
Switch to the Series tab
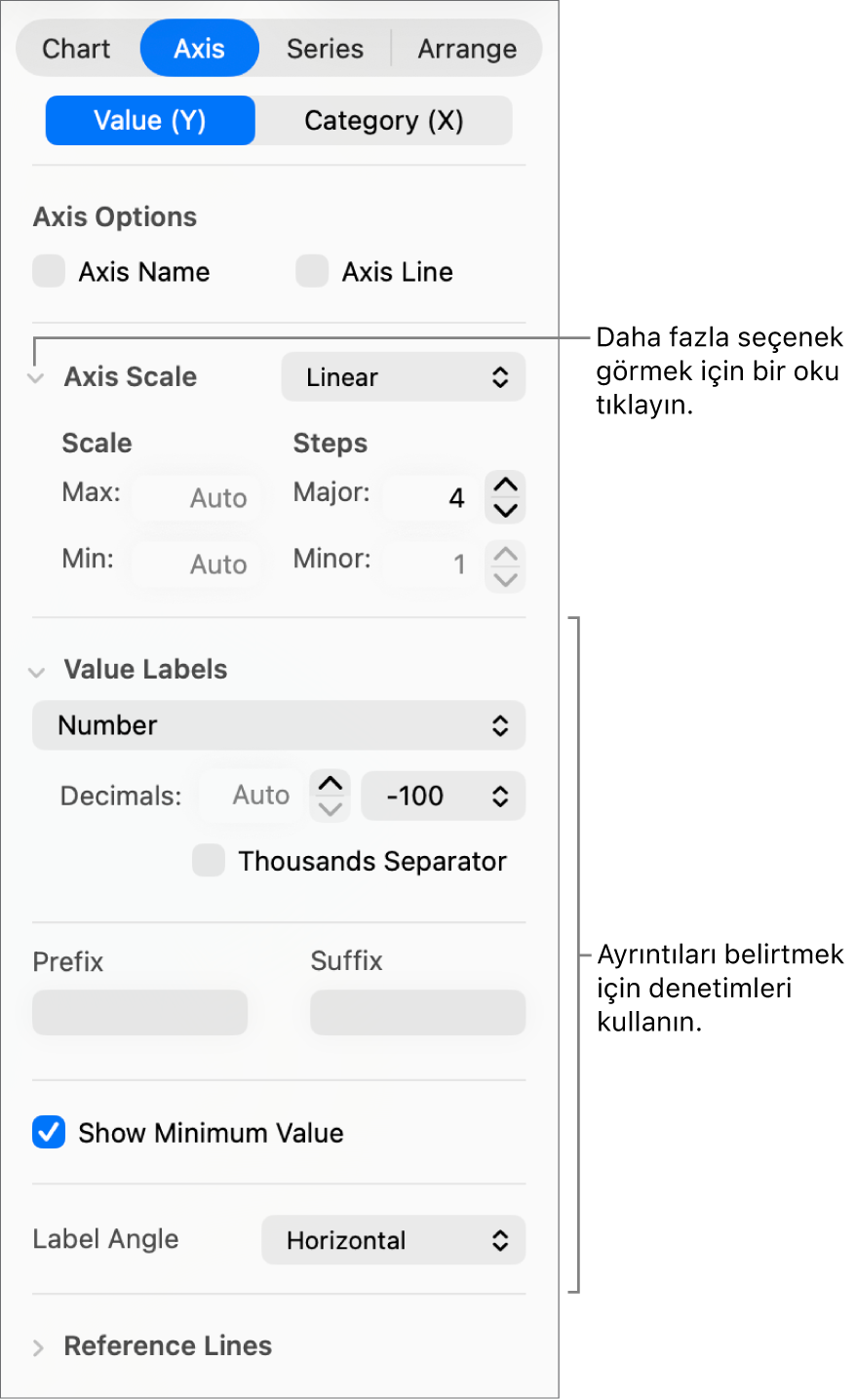click(325, 49)
